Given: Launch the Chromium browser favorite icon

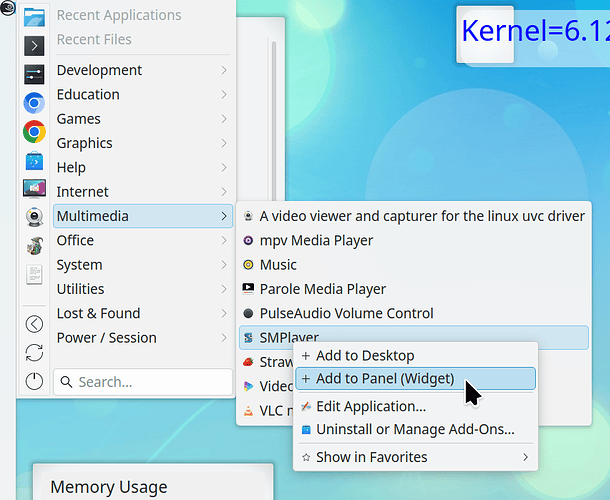Looking at the screenshot, I should pos(34,103).
